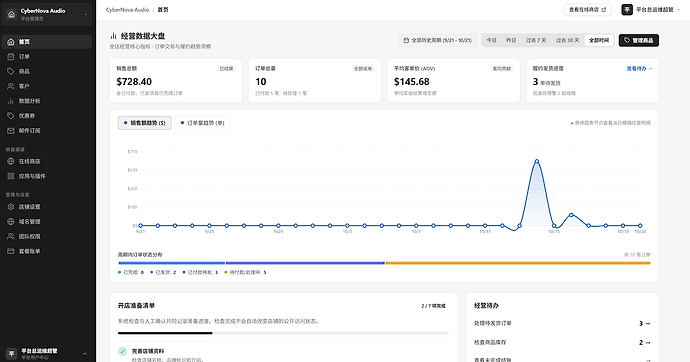The width and height of the screenshot is (690, 362).
Task: Click the 已结算 badge on sales card
Action: (x=227, y=69)
